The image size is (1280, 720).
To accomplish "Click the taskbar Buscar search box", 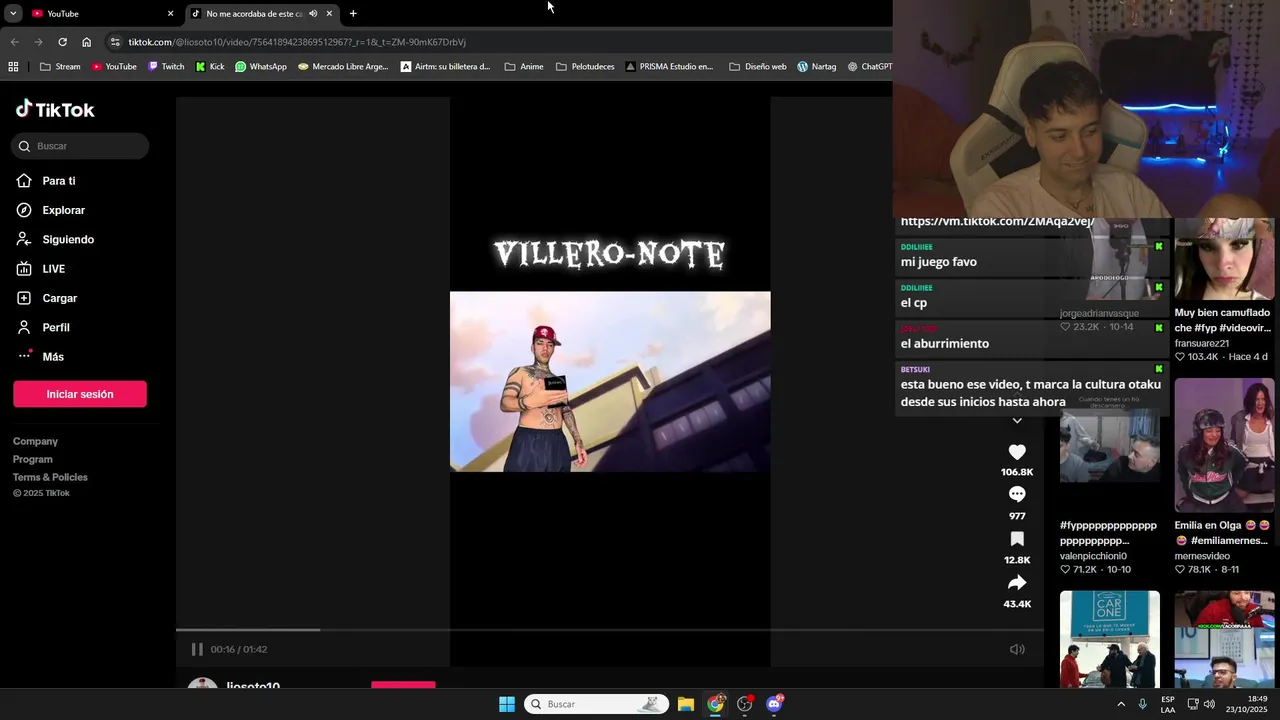I will click(595, 704).
